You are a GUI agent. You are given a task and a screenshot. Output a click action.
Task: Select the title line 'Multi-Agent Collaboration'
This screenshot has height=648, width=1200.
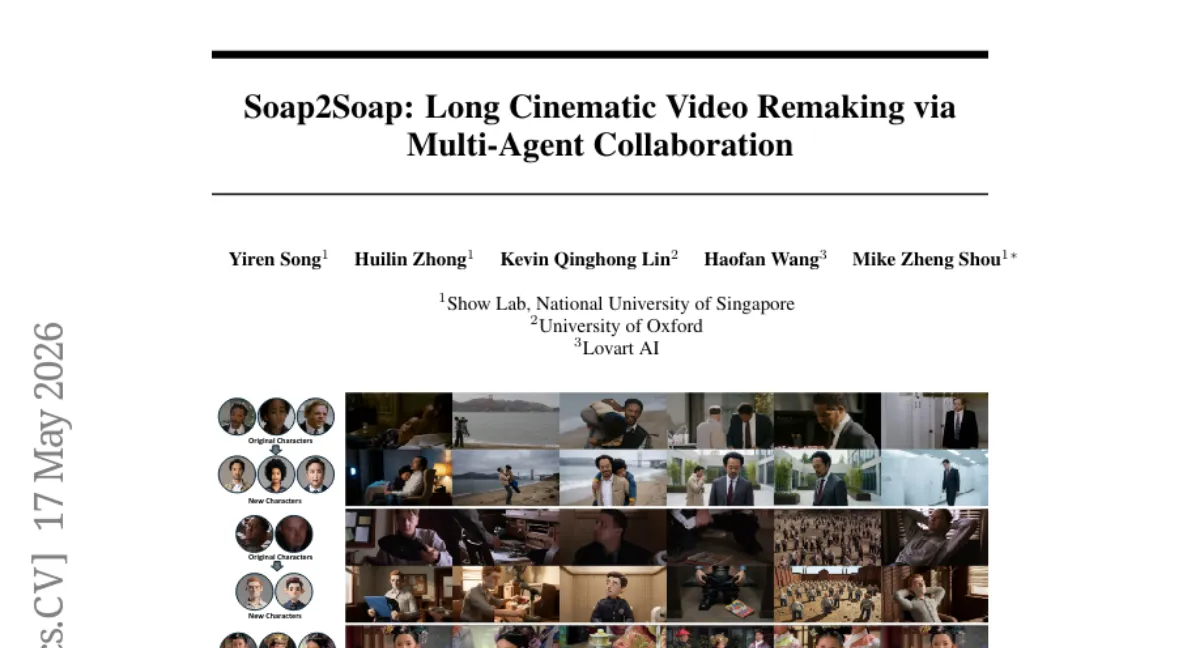[x=599, y=145]
